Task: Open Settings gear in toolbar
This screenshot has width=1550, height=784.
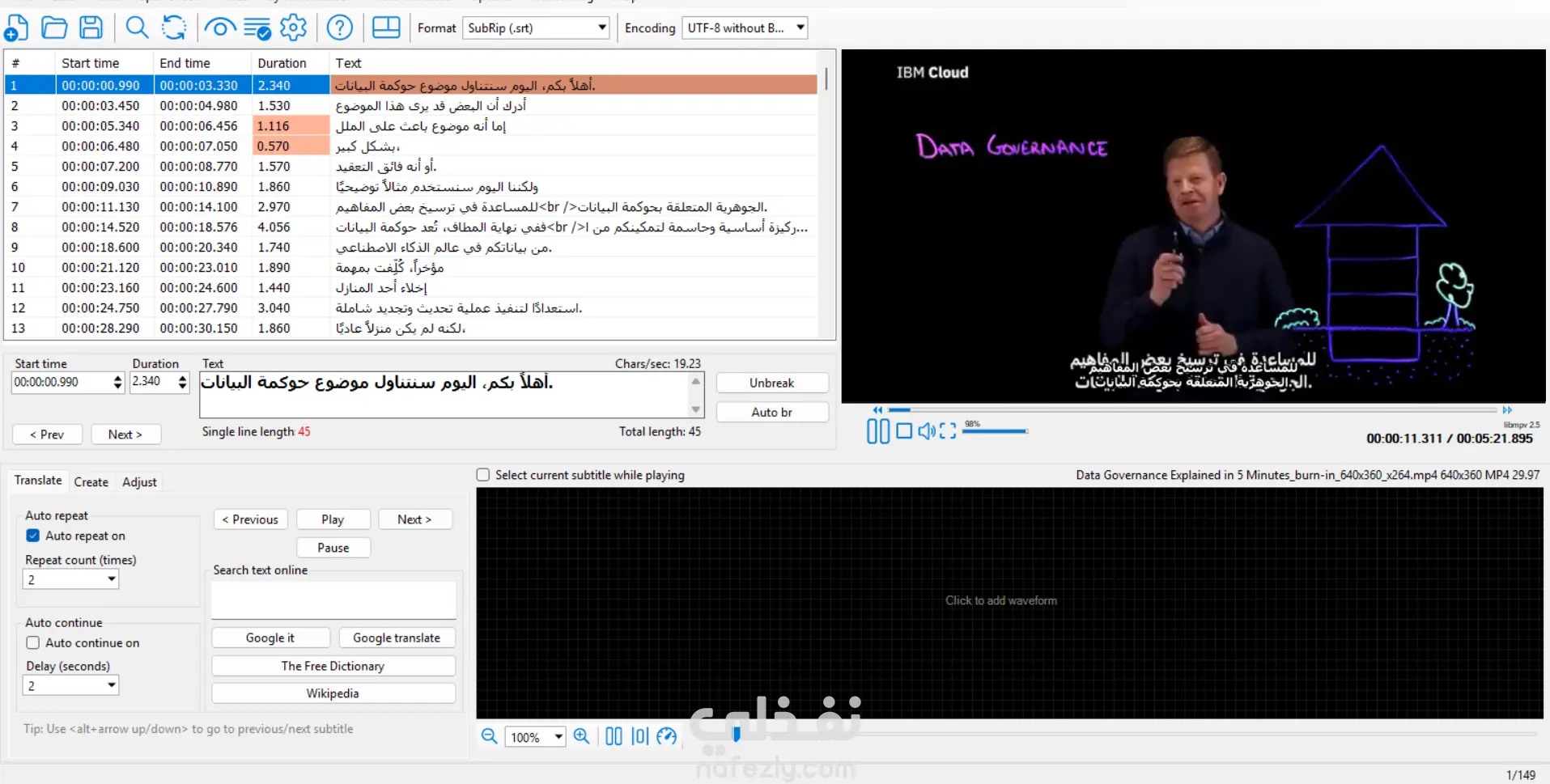Action: (293, 28)
